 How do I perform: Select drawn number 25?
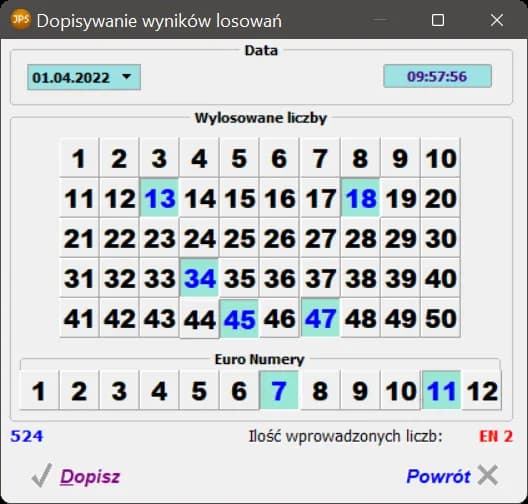(x=239, y=238)
